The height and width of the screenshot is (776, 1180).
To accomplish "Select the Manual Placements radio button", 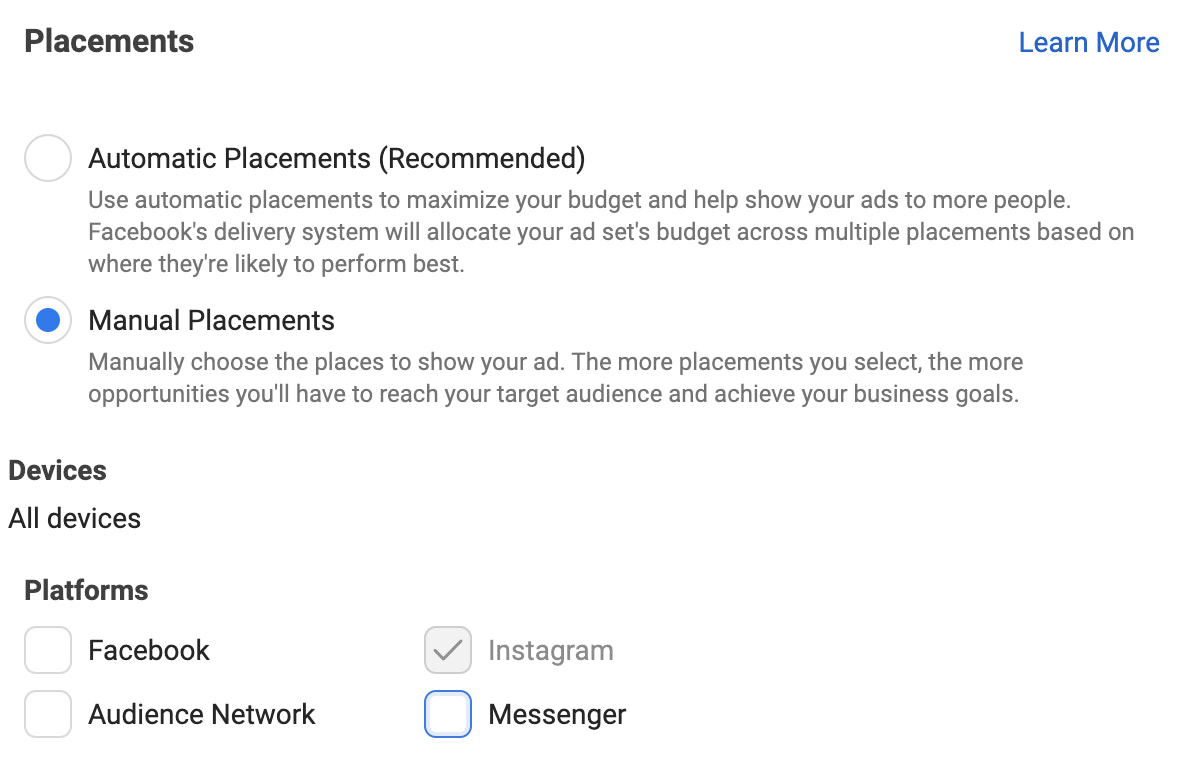I will pos(47,320).
